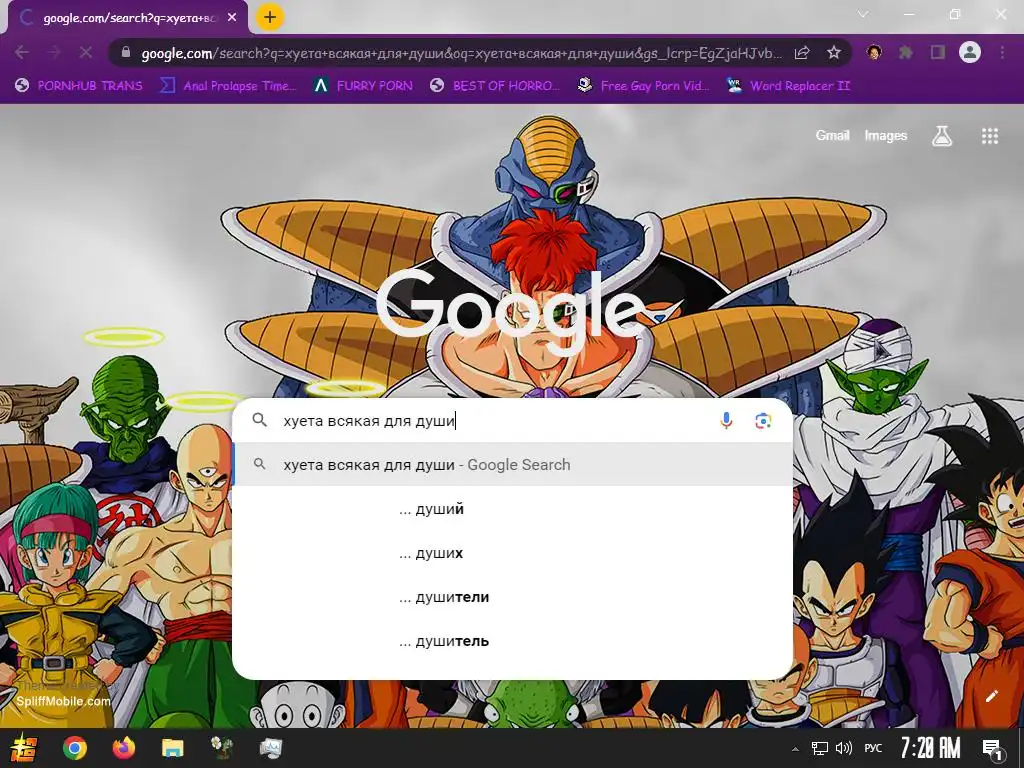Switch input language РУС
Image resolution: width=1024 pixels, height=768 pixels.
[x=873, y=748]
